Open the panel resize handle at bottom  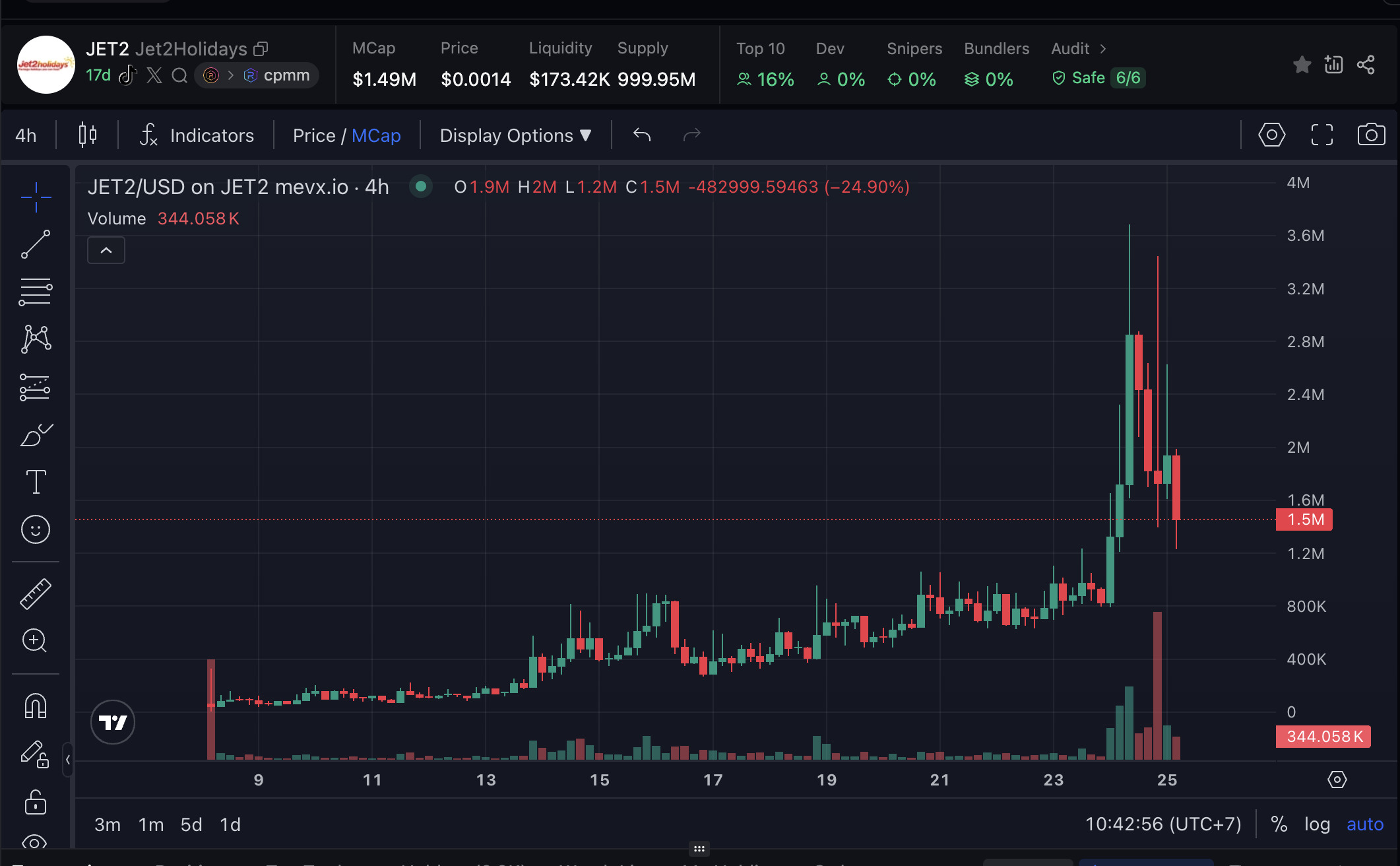(x=699, y=849)
